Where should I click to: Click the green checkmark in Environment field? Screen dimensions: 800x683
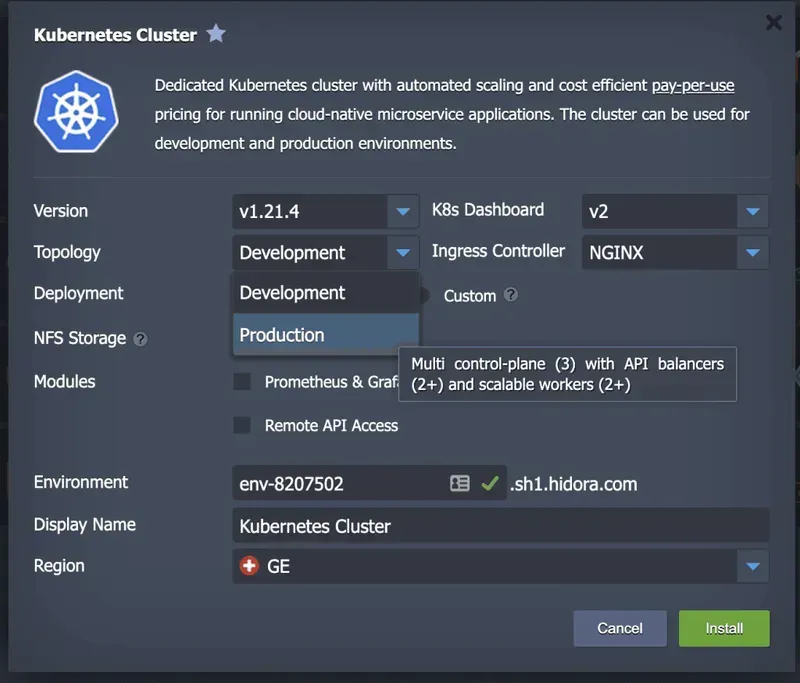[489, 483]
